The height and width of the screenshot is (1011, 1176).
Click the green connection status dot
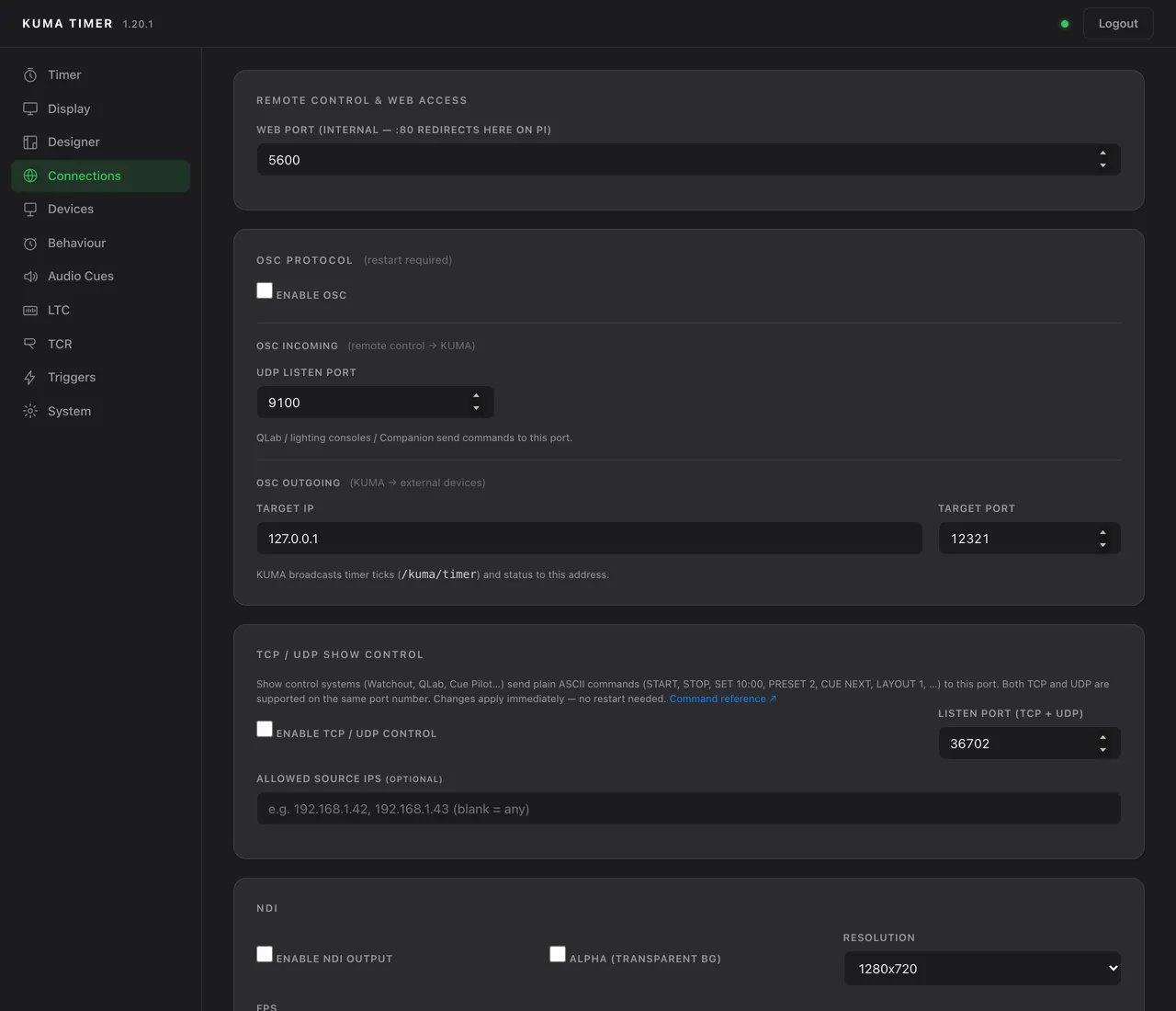pos(1065,24)
